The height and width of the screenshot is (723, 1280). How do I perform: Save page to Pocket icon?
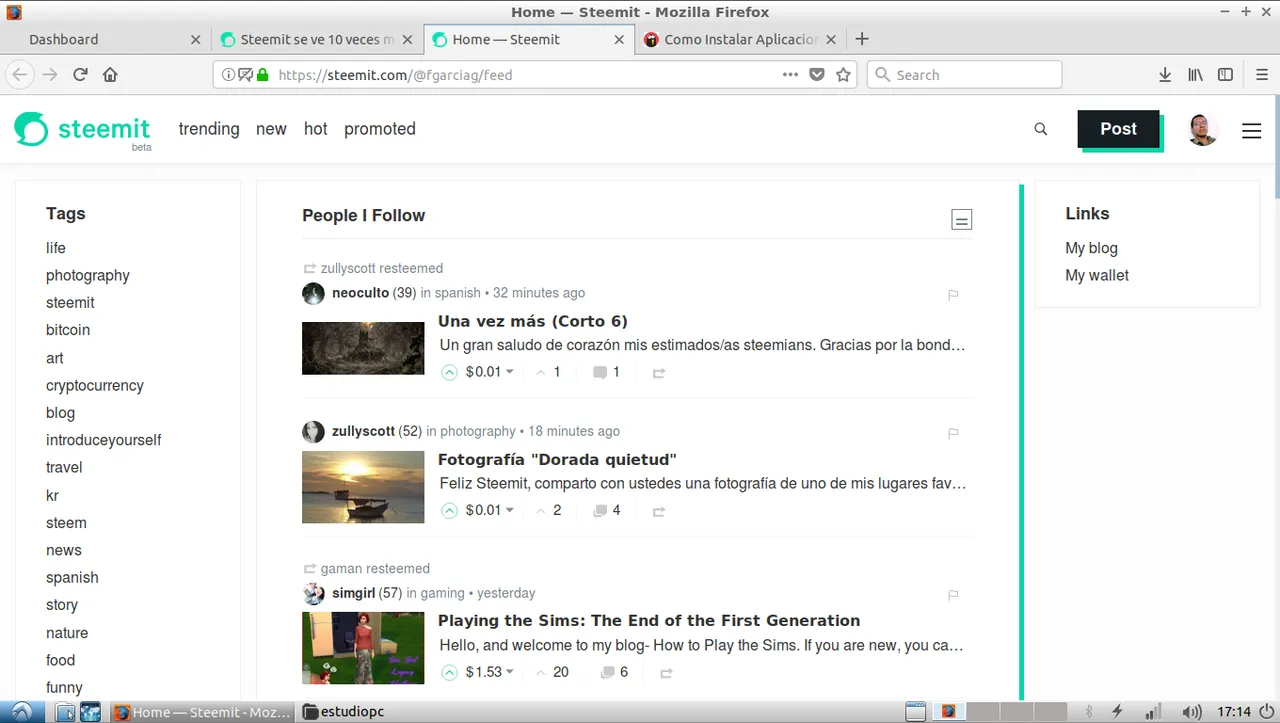pyautogui.click(x=817, y=75)
